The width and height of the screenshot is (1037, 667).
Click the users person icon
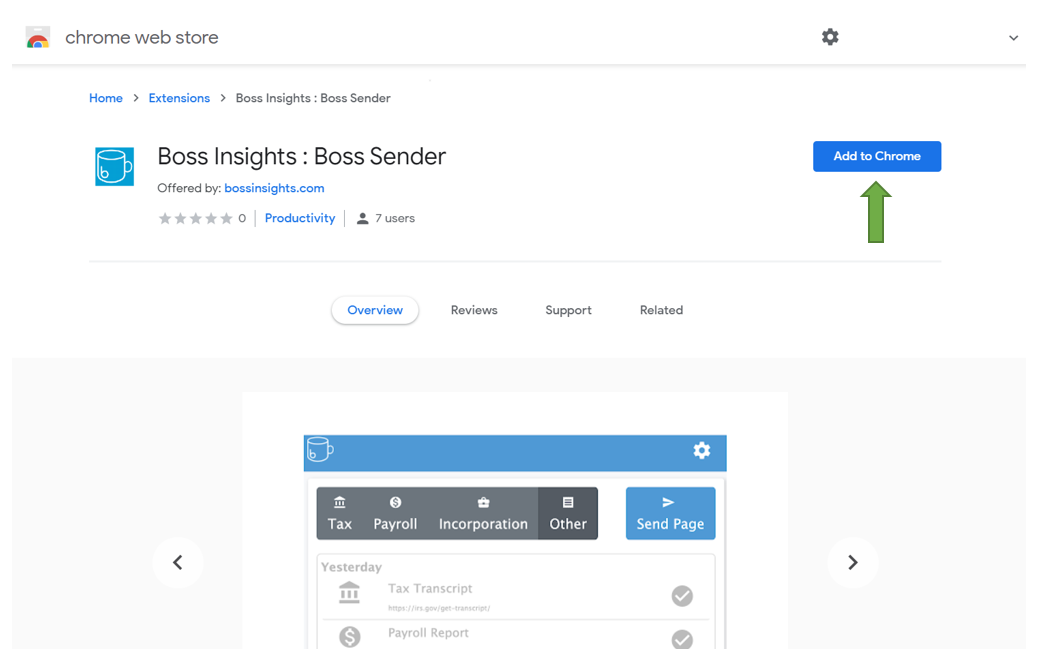point(362,218)
